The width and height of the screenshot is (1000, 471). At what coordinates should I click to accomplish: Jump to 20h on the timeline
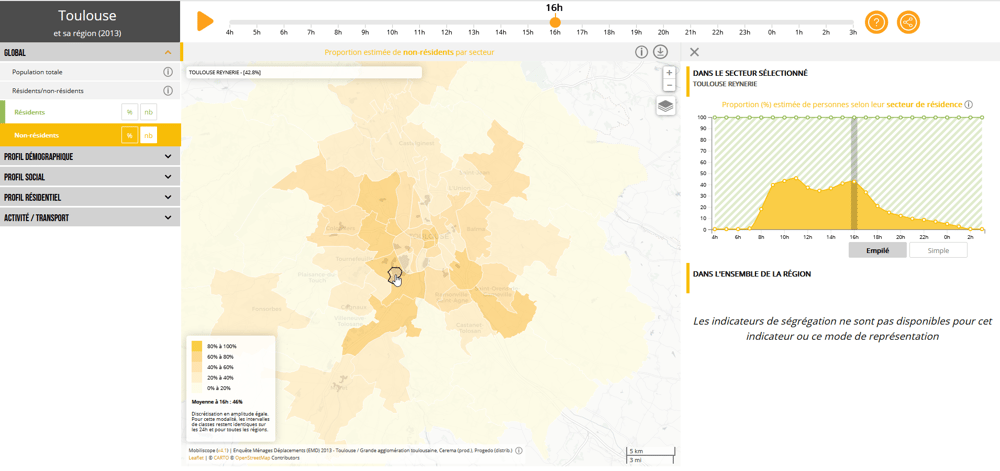point(663,31)
